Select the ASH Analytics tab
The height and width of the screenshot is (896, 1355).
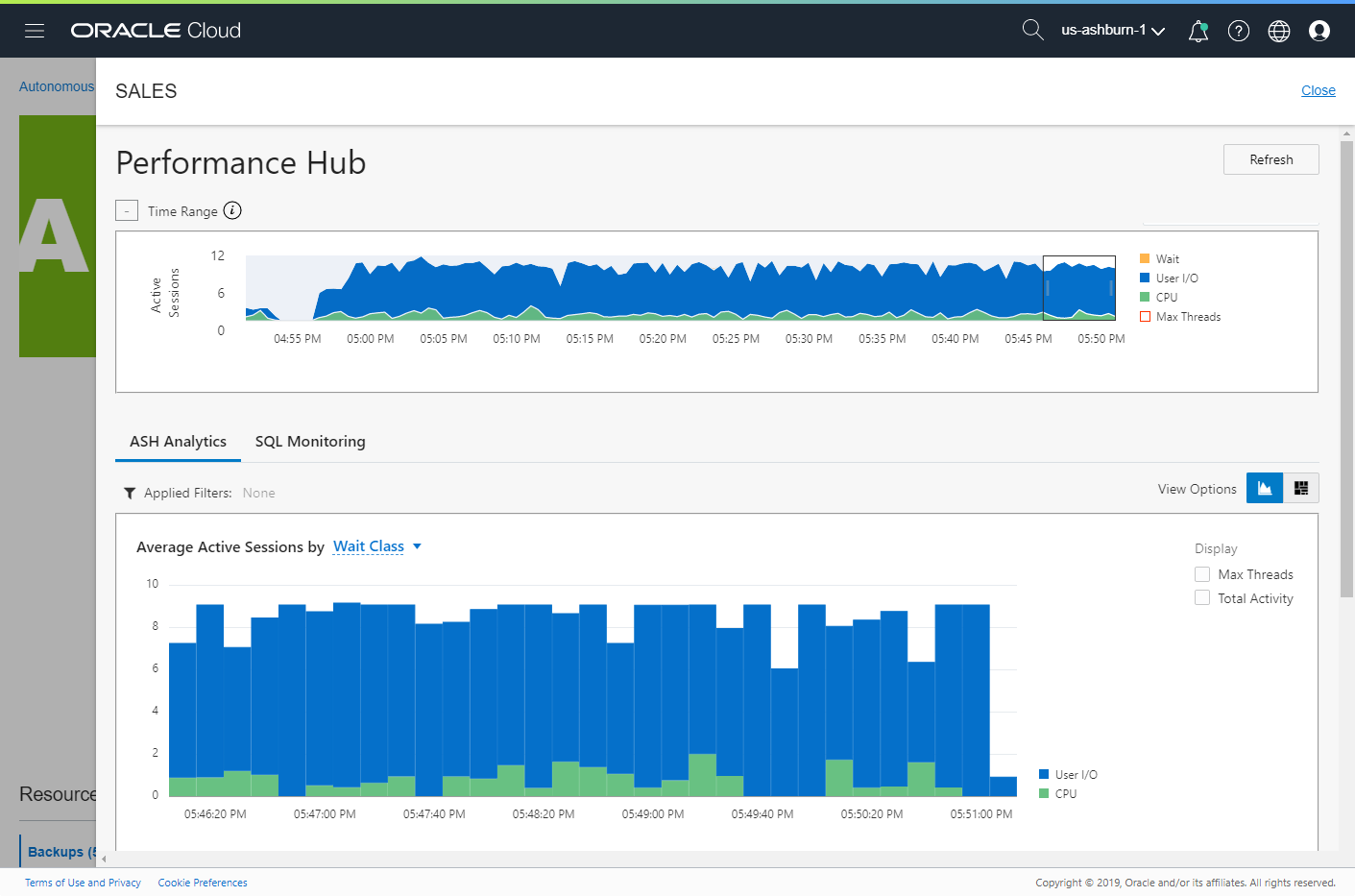point(178,442)
